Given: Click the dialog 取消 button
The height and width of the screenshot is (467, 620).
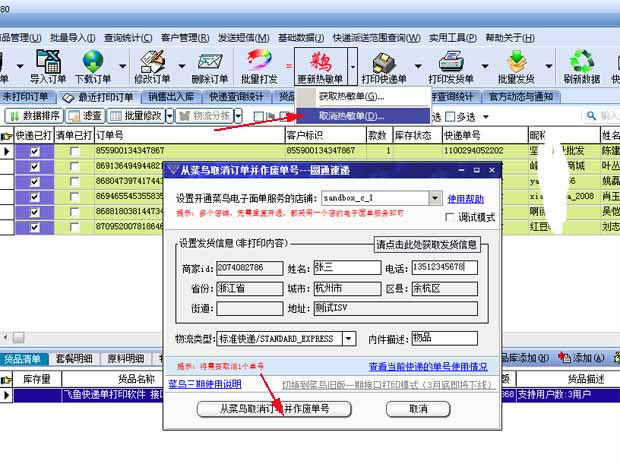Looking at the screenshot, I should click(418, 409).
